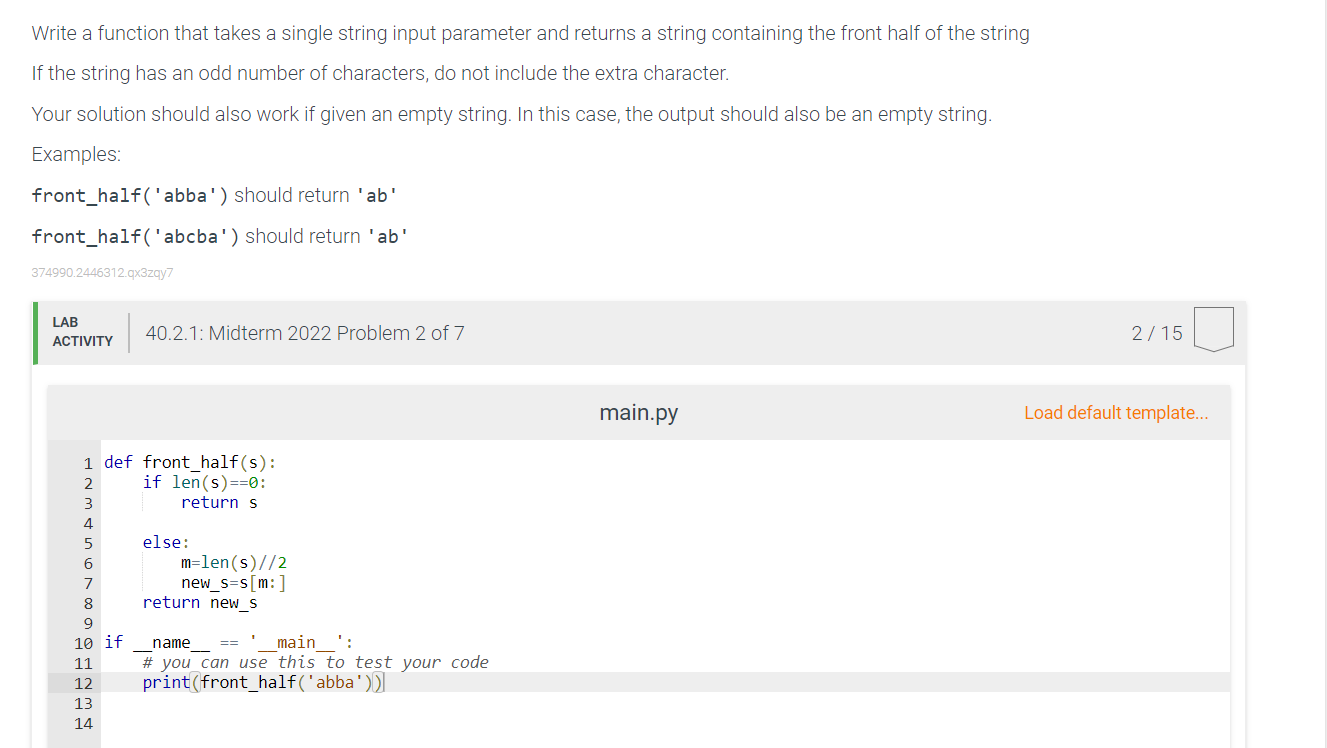Select the return new_s statement

200,603
